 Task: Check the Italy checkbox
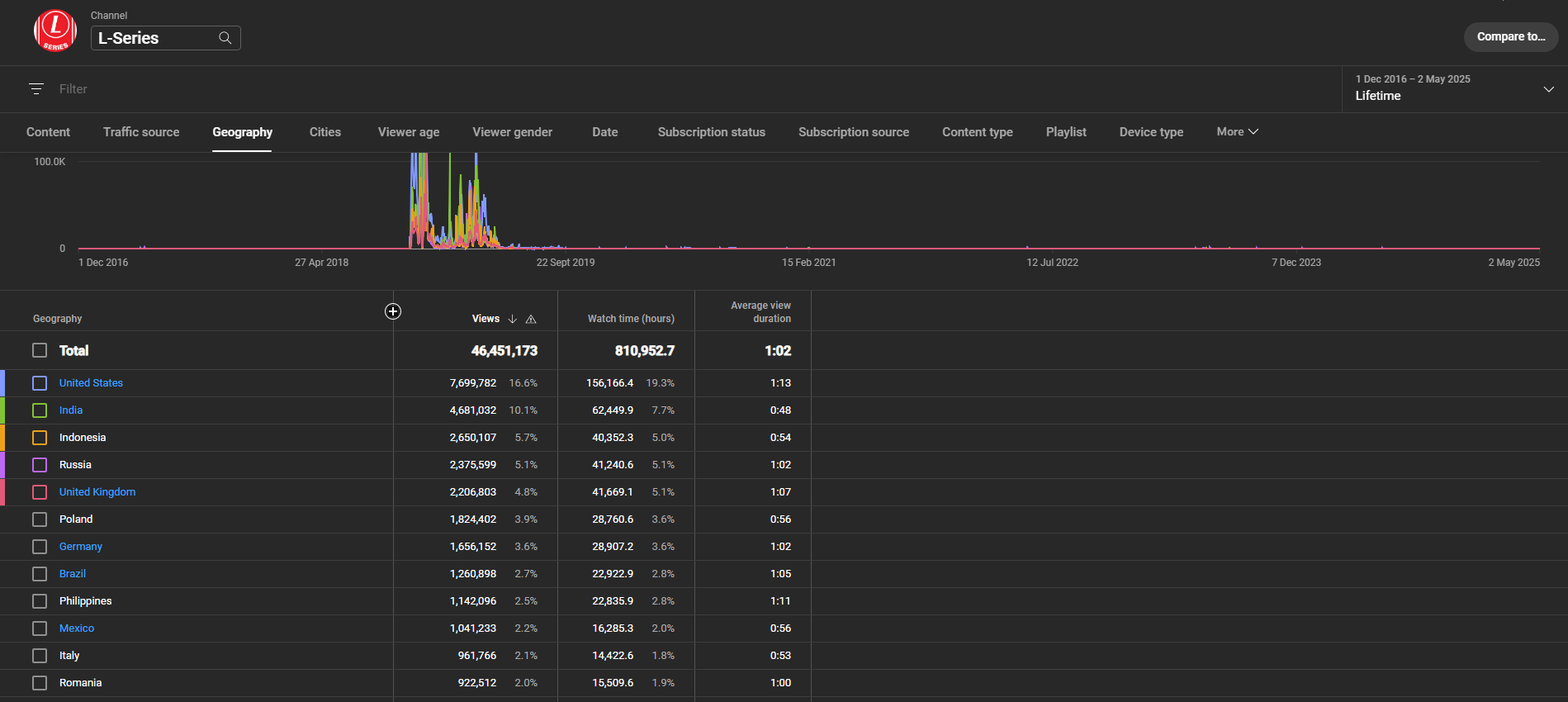click(40, 656)
